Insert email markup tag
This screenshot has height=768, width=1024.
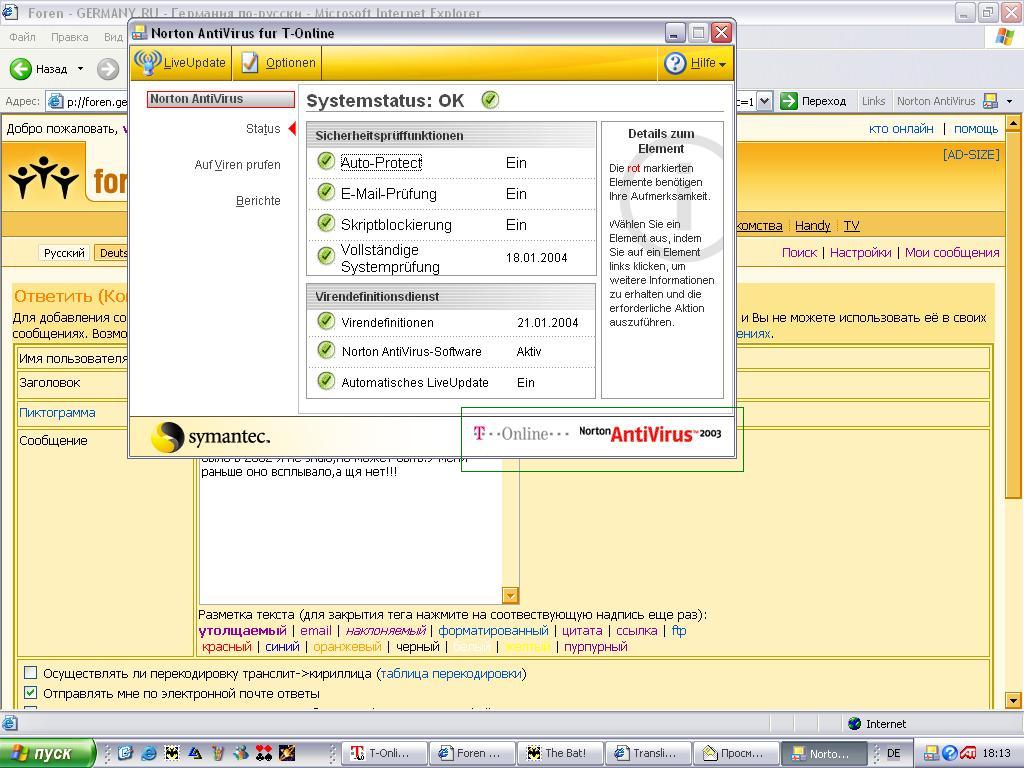coord(315,631)
